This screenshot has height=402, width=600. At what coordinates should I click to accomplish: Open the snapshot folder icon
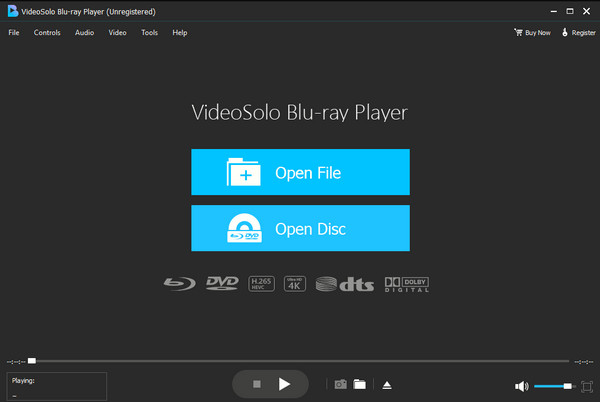(x=359, y=384)
